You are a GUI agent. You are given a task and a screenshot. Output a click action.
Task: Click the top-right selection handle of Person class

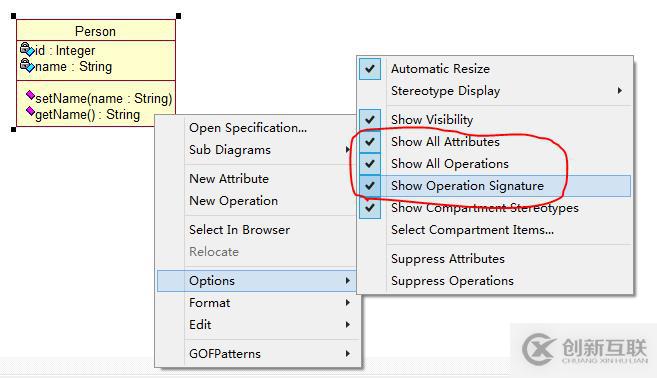pos(178,16)
